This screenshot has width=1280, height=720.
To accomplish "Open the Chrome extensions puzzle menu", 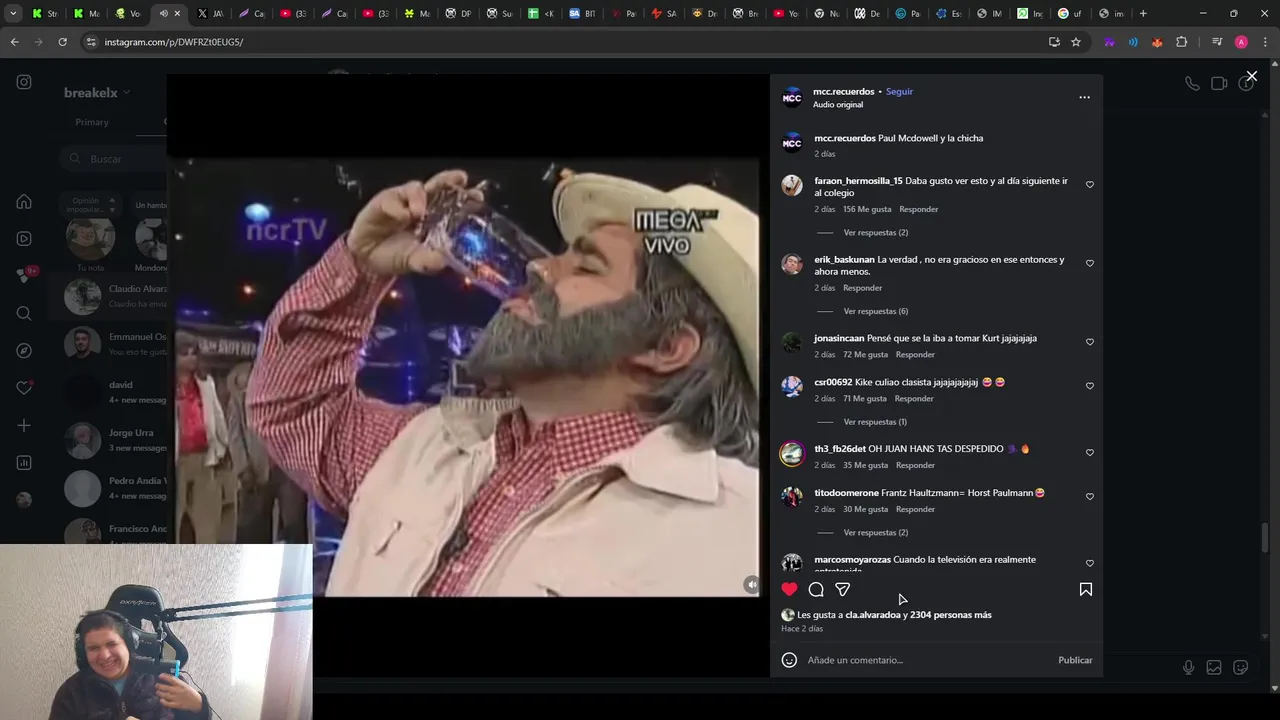I will [x=1182, y=42].
